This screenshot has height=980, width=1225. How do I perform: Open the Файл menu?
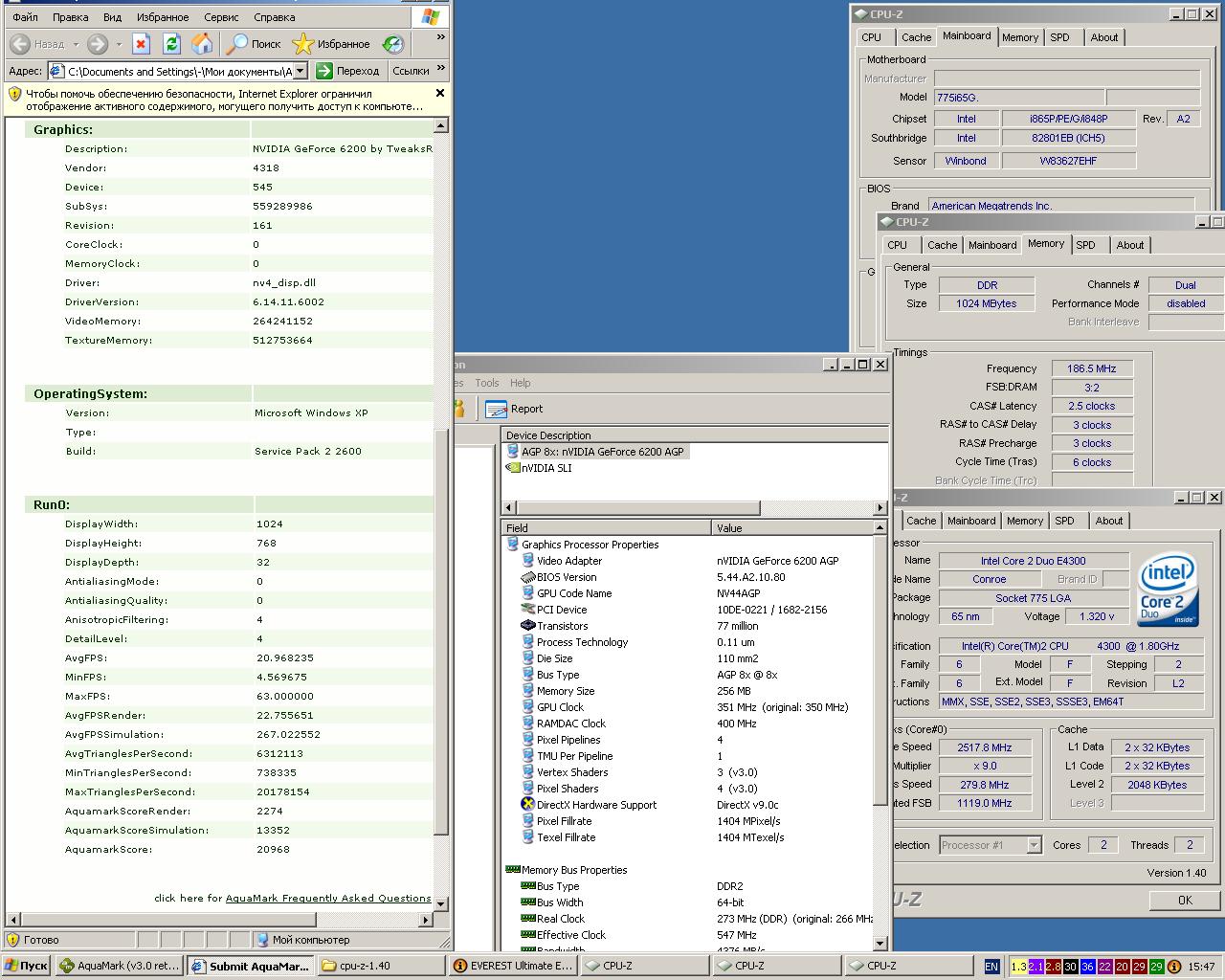coord(26,17)
